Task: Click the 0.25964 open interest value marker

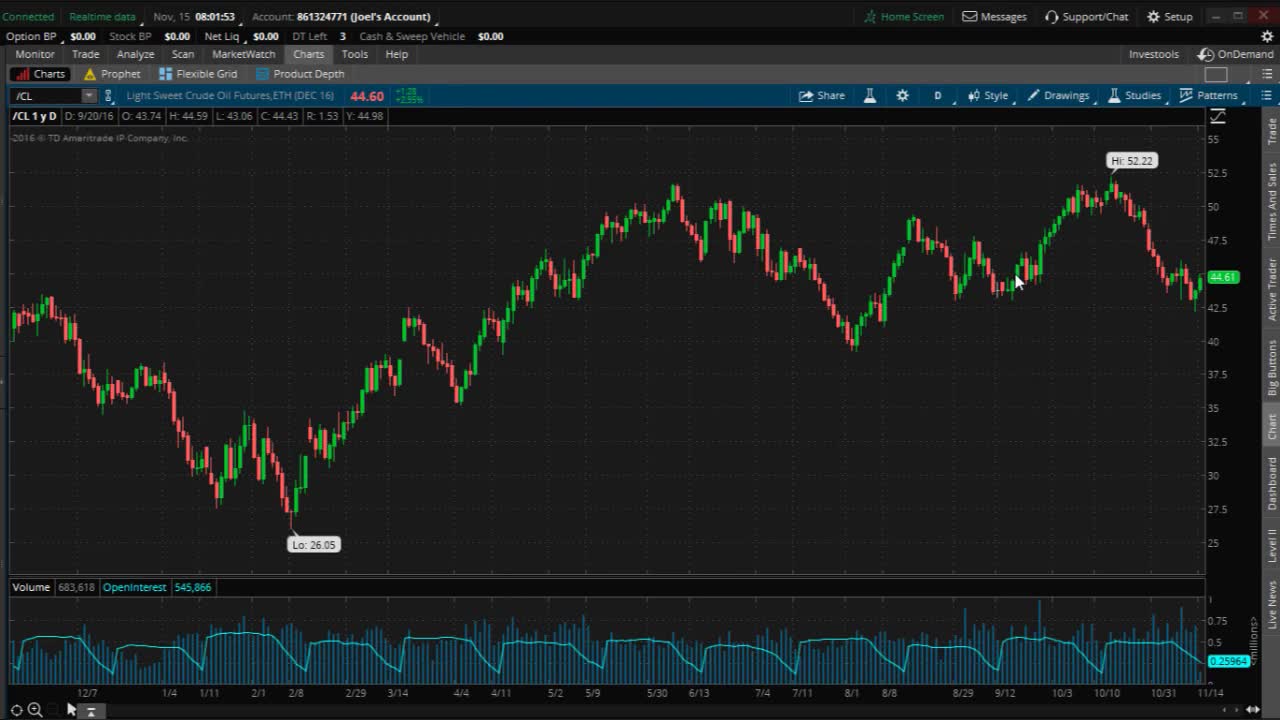Action: coord(1228,661)
